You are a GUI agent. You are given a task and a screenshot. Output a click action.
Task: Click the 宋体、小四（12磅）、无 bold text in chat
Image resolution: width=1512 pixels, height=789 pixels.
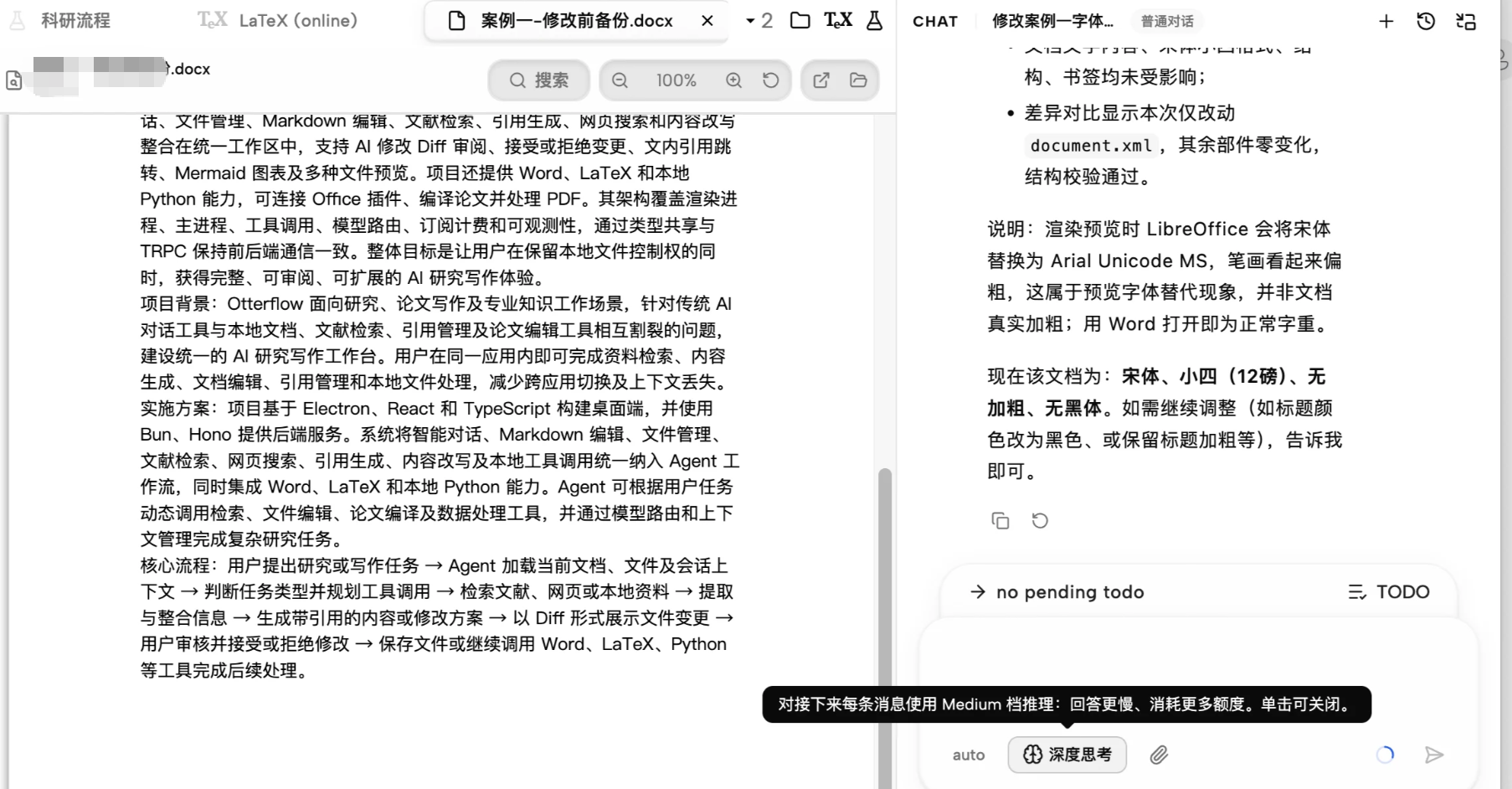(1224, 377)
